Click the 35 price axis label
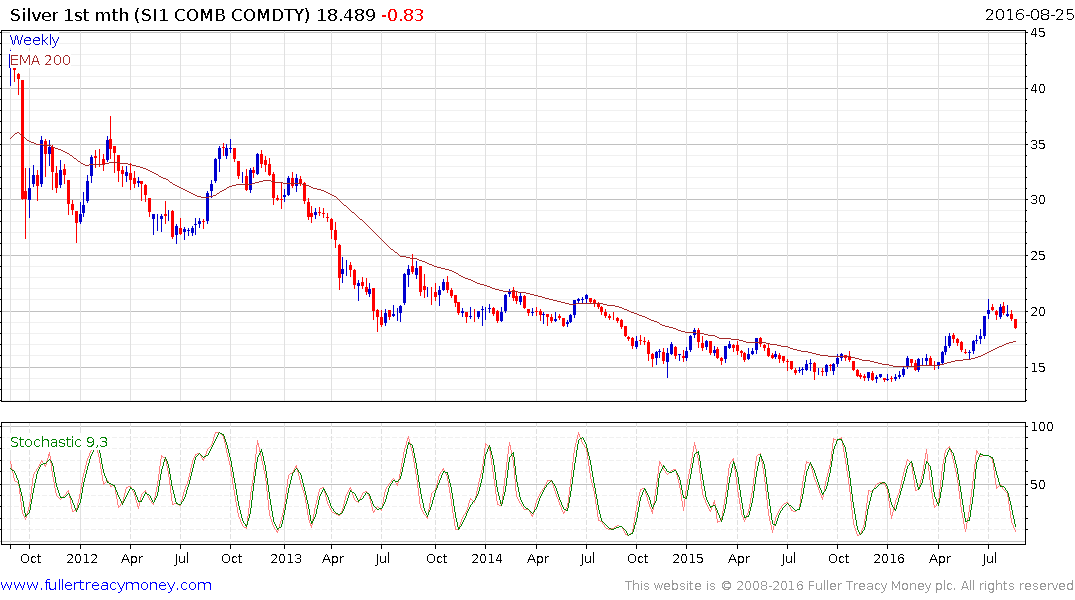1075x600 pixels. tap(1038, 145)
